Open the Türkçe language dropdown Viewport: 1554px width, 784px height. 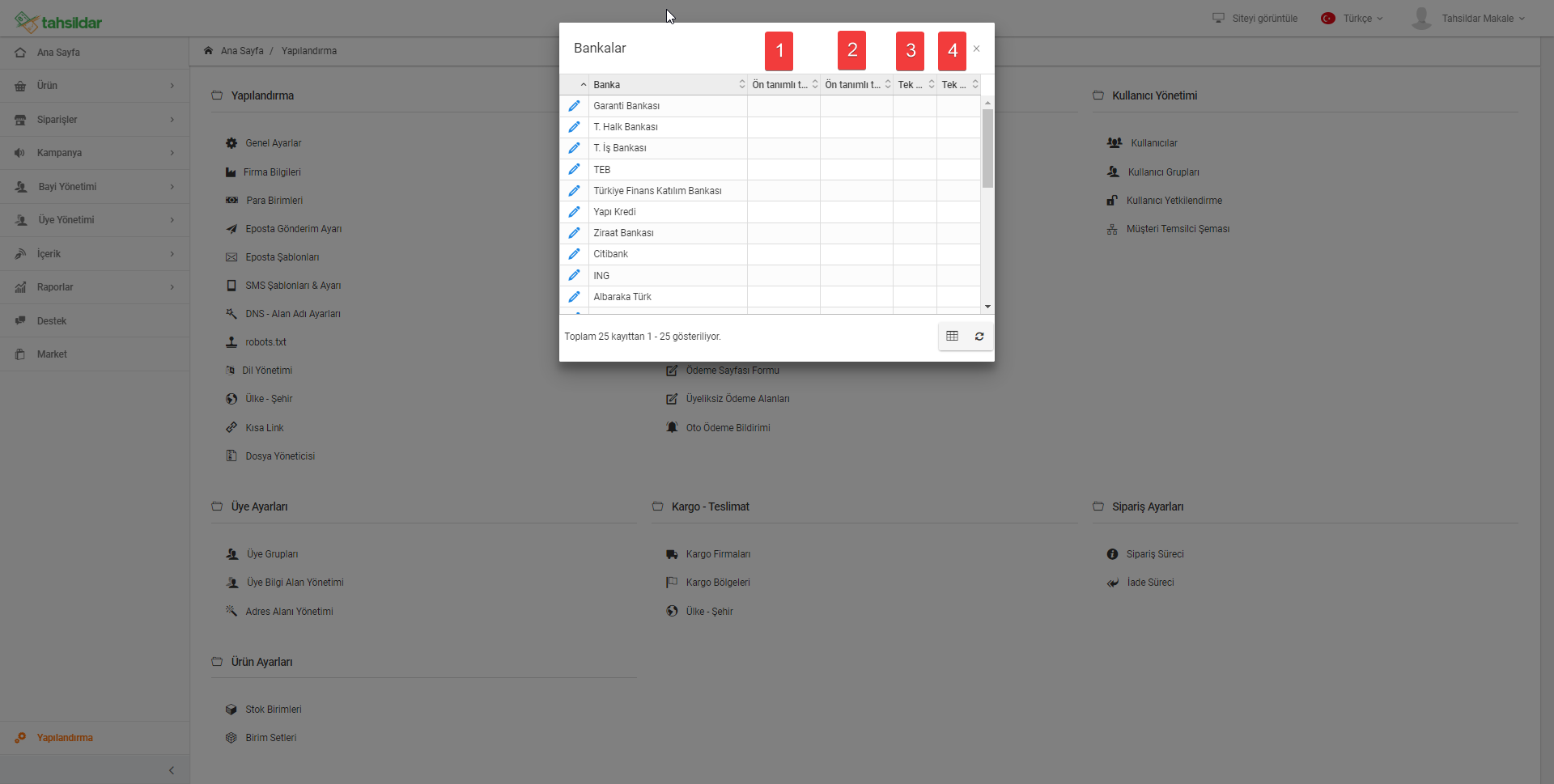coord(1352,18)
